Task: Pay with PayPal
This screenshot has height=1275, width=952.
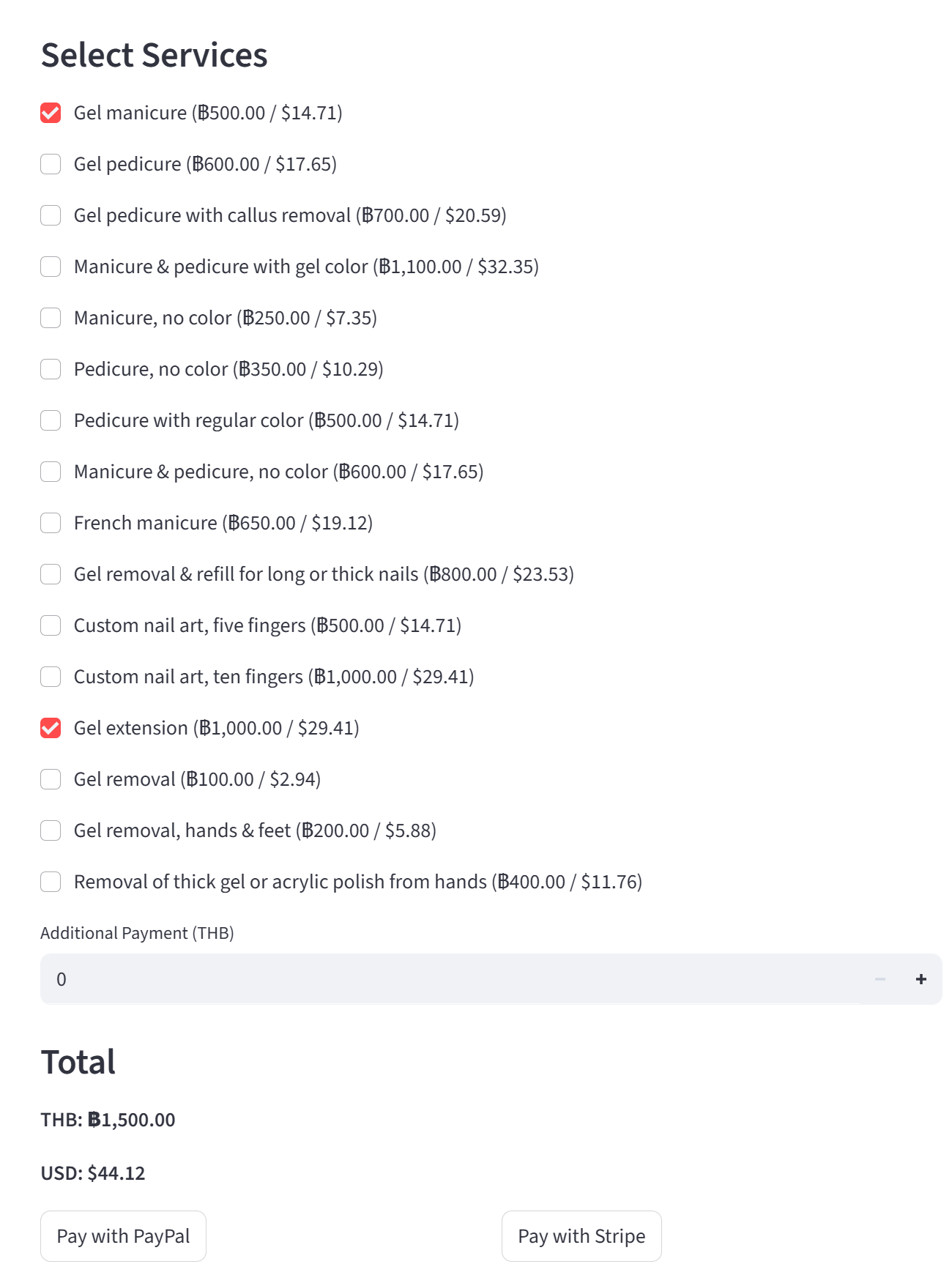Action: [123, 1236]
